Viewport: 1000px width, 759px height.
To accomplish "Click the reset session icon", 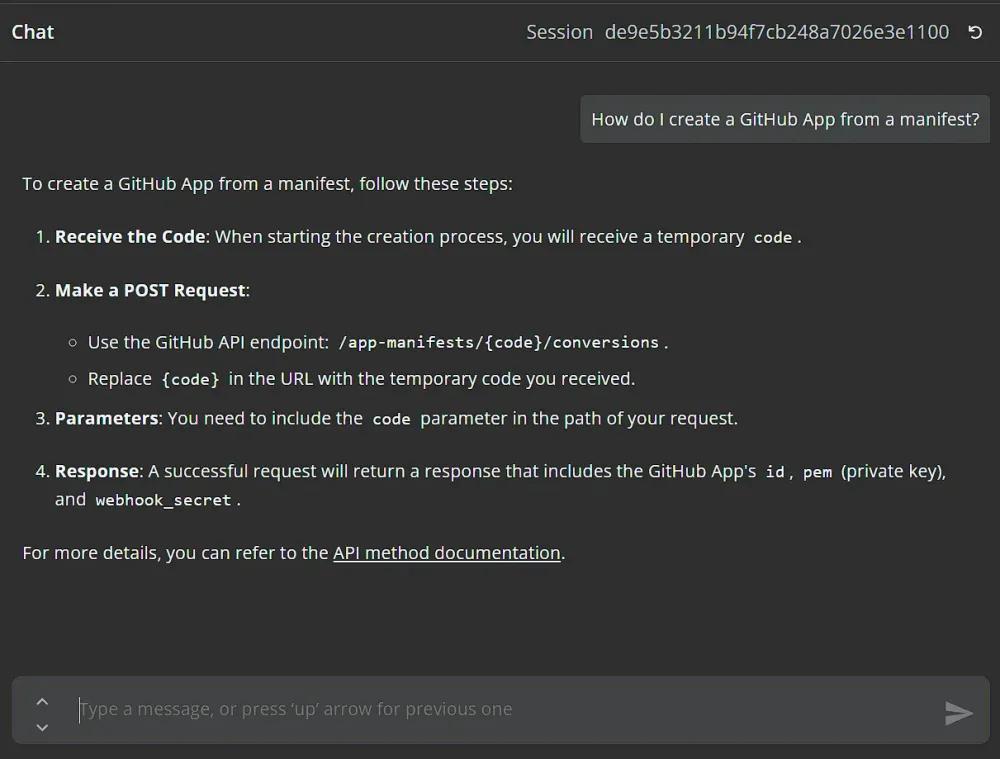I will point(975,32).
